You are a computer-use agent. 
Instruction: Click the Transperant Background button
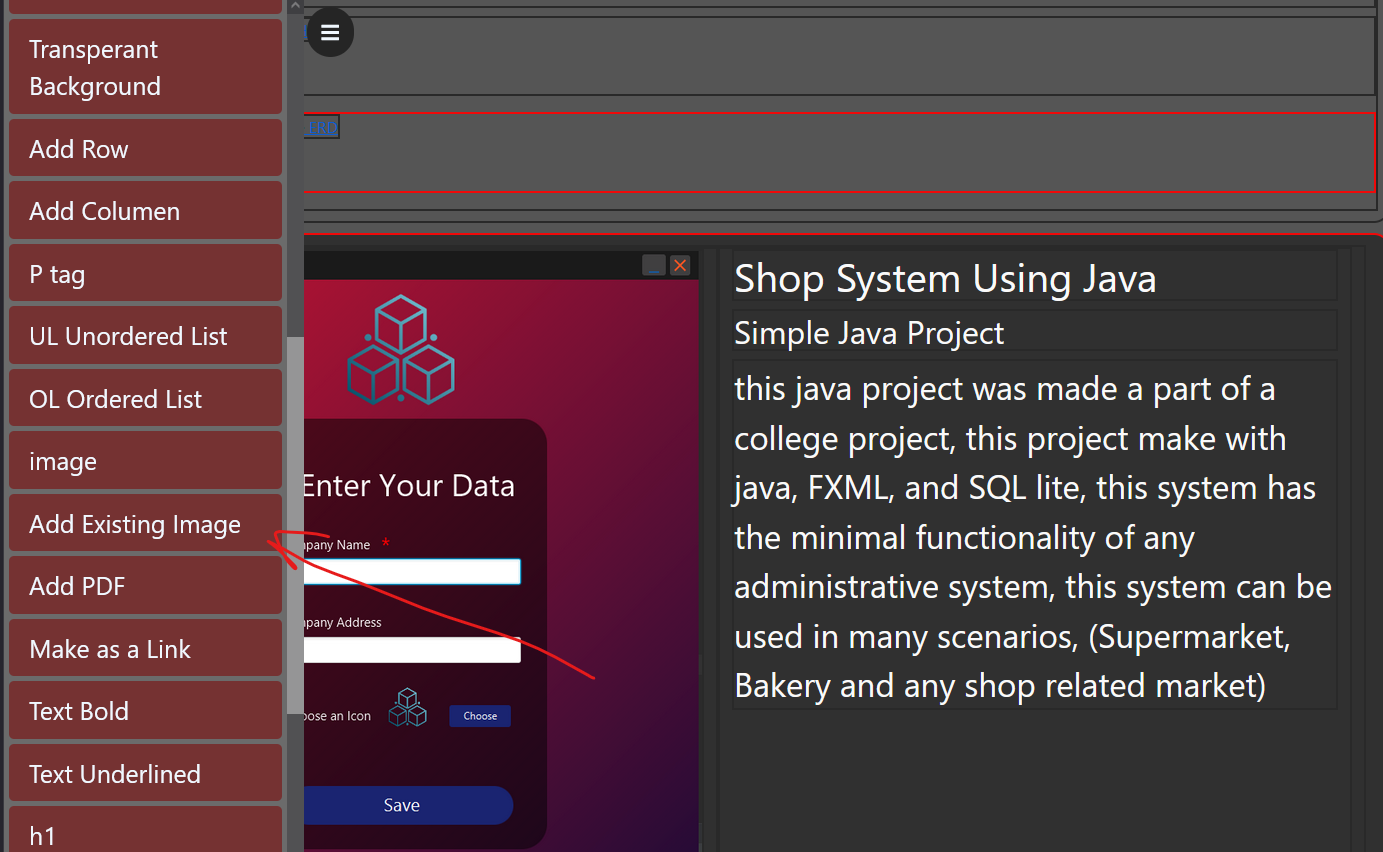point(145,68)
